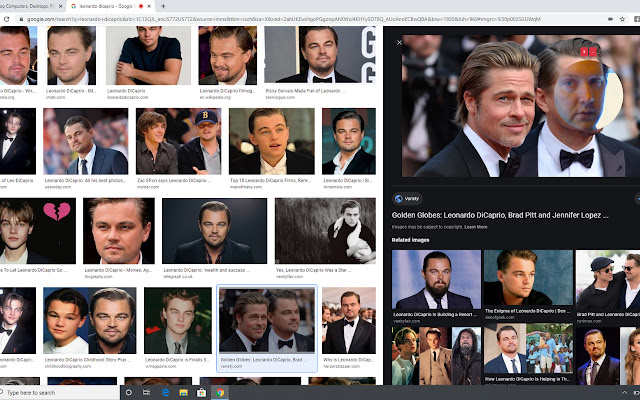The width and height of the screenshot is (640, 400).
Task: Select the highlighted 'Golden Globes' variety.com thumbnail
Action: click(267, 320)
